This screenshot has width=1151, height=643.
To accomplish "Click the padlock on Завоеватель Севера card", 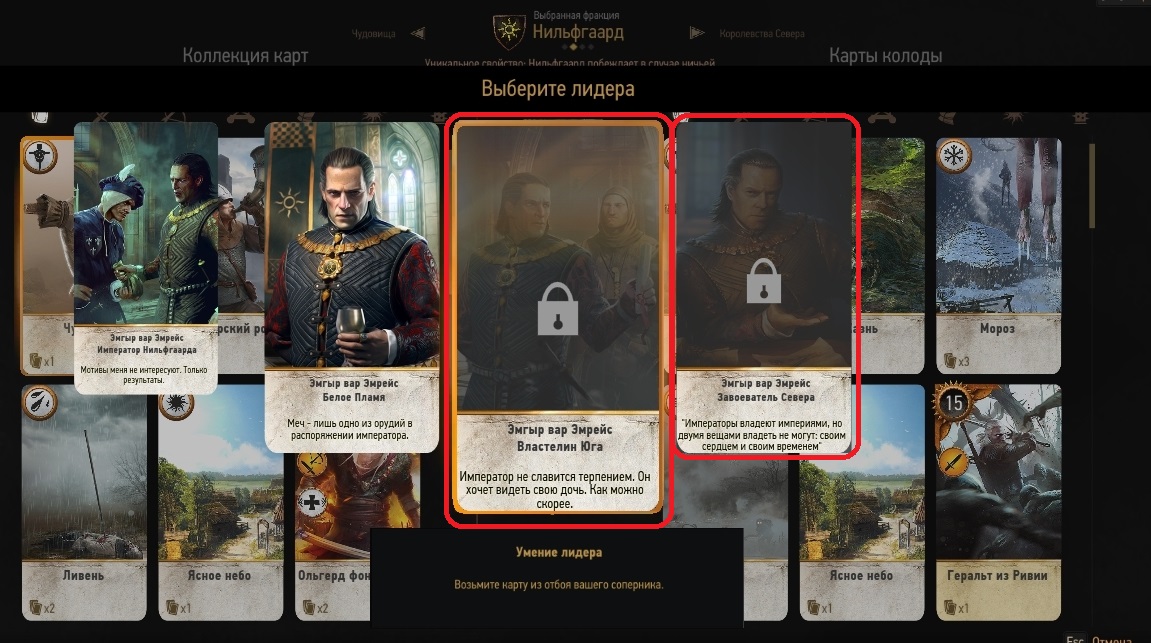I will pyautogui.click(x=763, y=281).
